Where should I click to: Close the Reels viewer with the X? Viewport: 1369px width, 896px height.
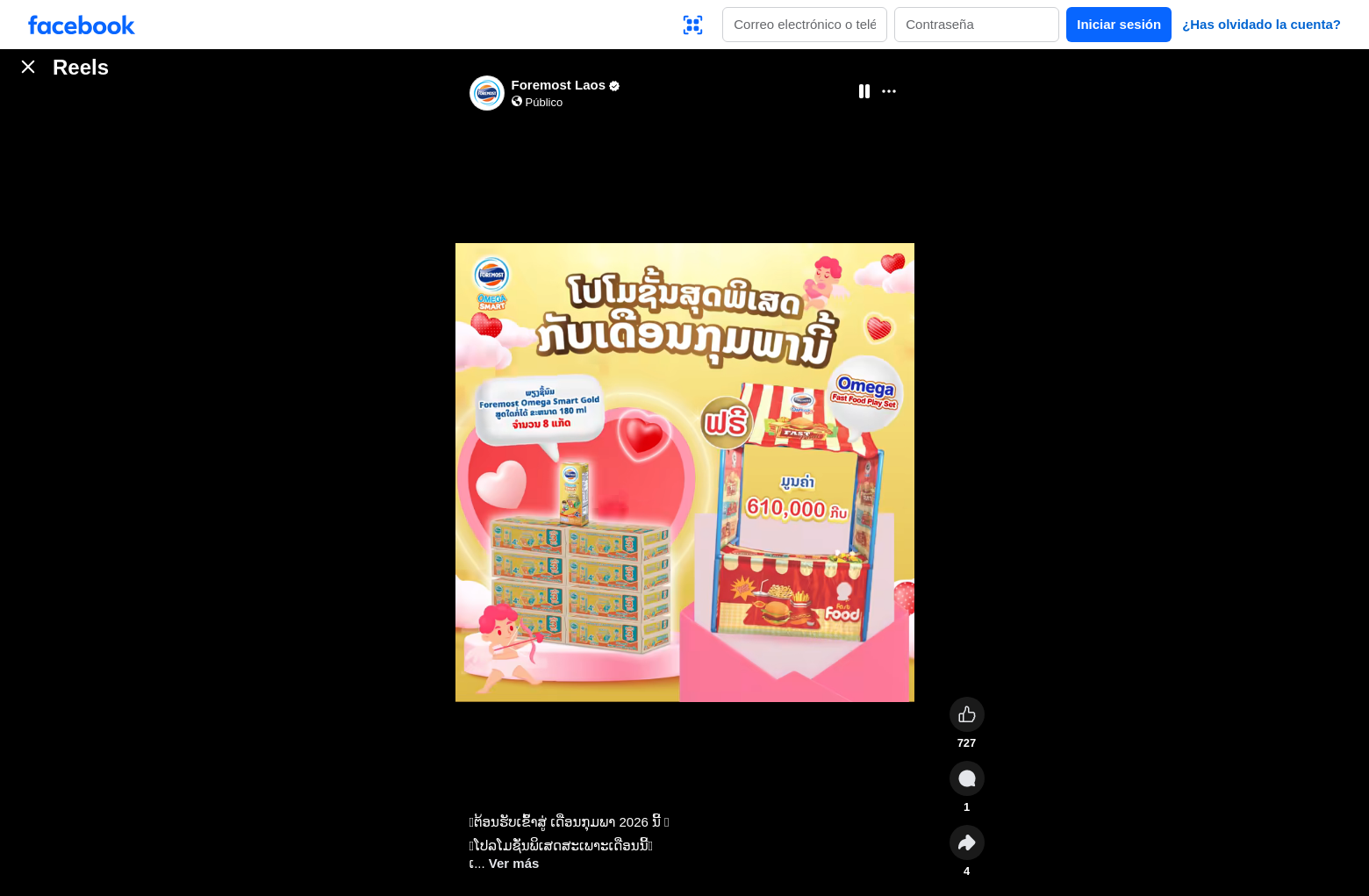28,67
